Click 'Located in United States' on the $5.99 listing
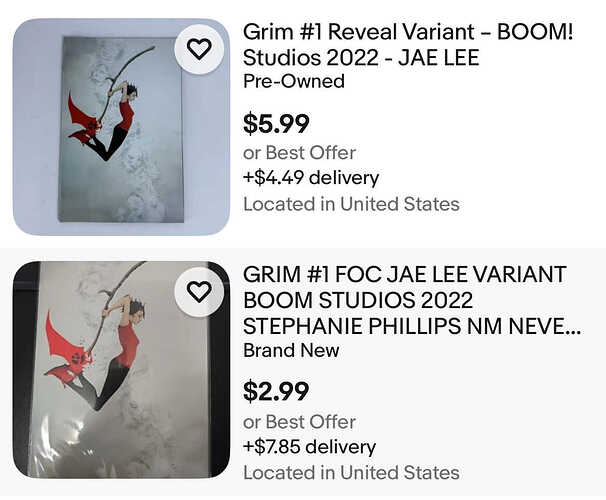Screen dimensions: 606x500 (x=351, y=204)
